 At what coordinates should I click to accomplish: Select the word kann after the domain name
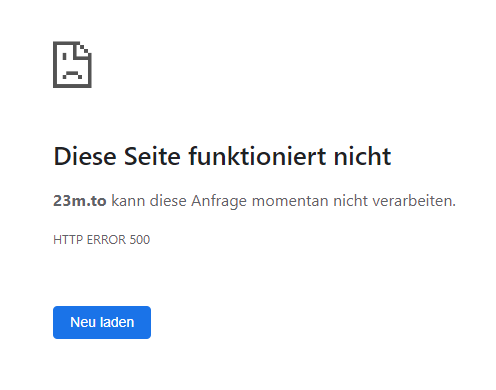tap(128, 201)
